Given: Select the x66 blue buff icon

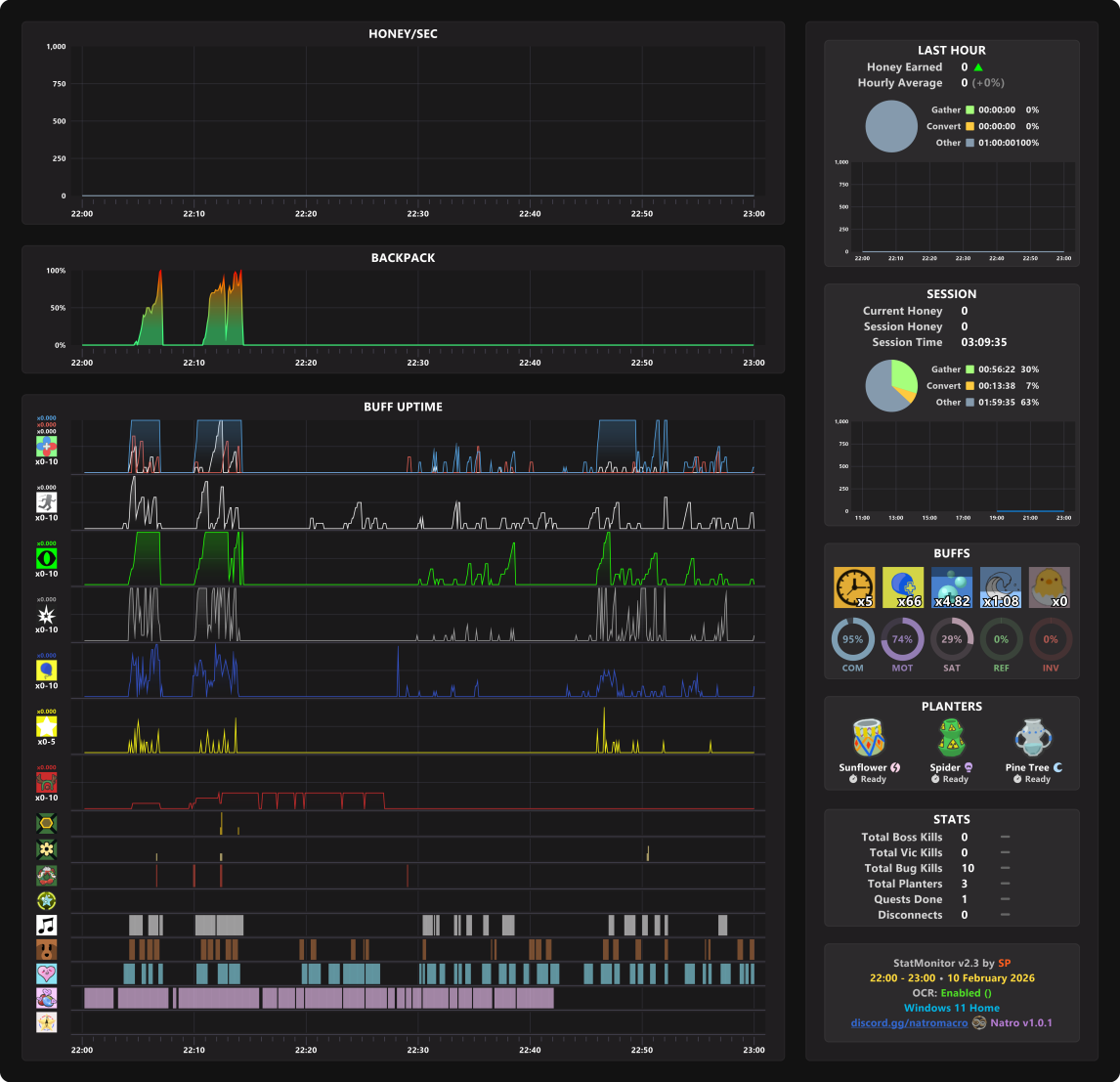Looking at the screenshot, I should (x=903, y=587).
